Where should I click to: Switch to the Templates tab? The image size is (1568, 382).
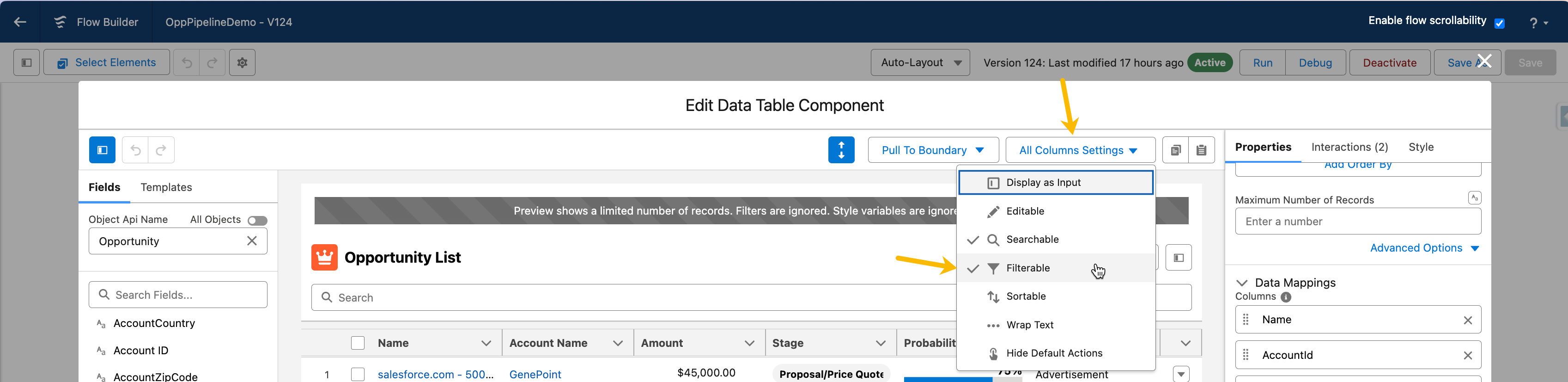166,187
